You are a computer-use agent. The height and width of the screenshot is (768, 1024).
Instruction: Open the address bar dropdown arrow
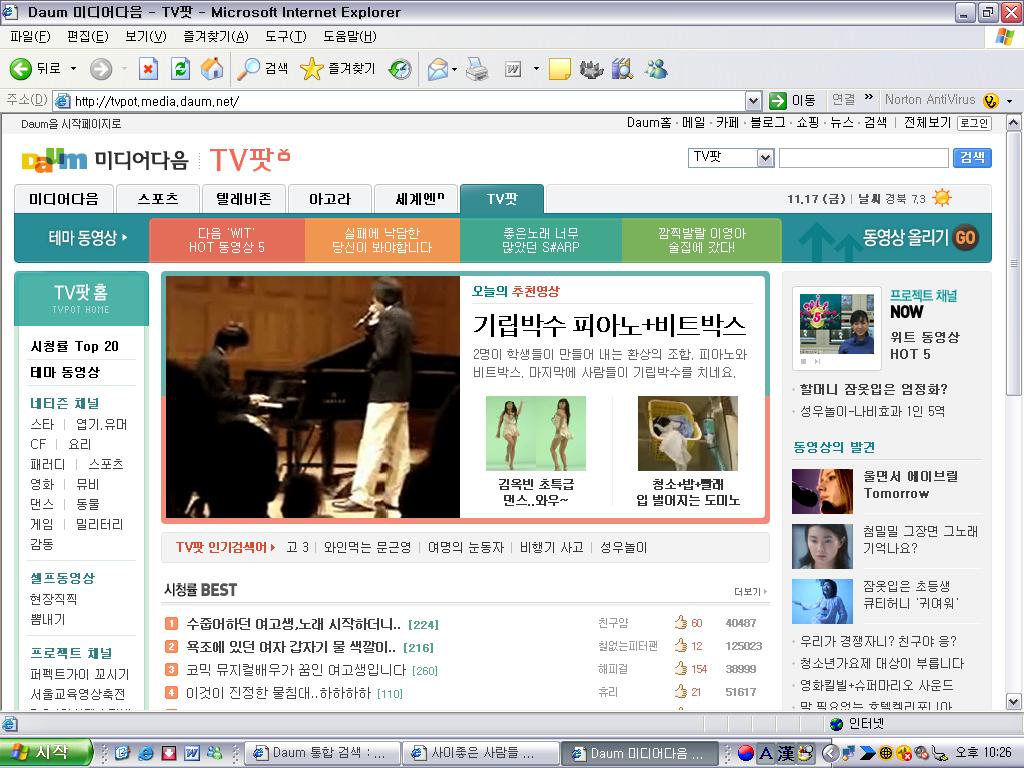[754, 101]
